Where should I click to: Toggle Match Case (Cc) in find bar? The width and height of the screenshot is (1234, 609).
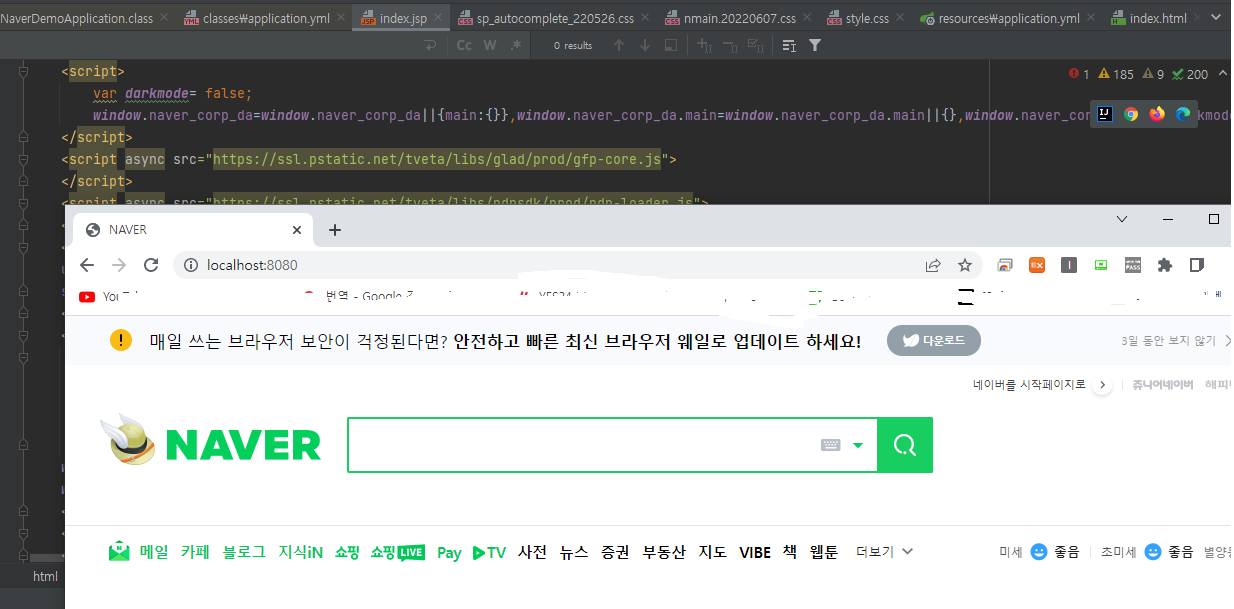[464, 45]
